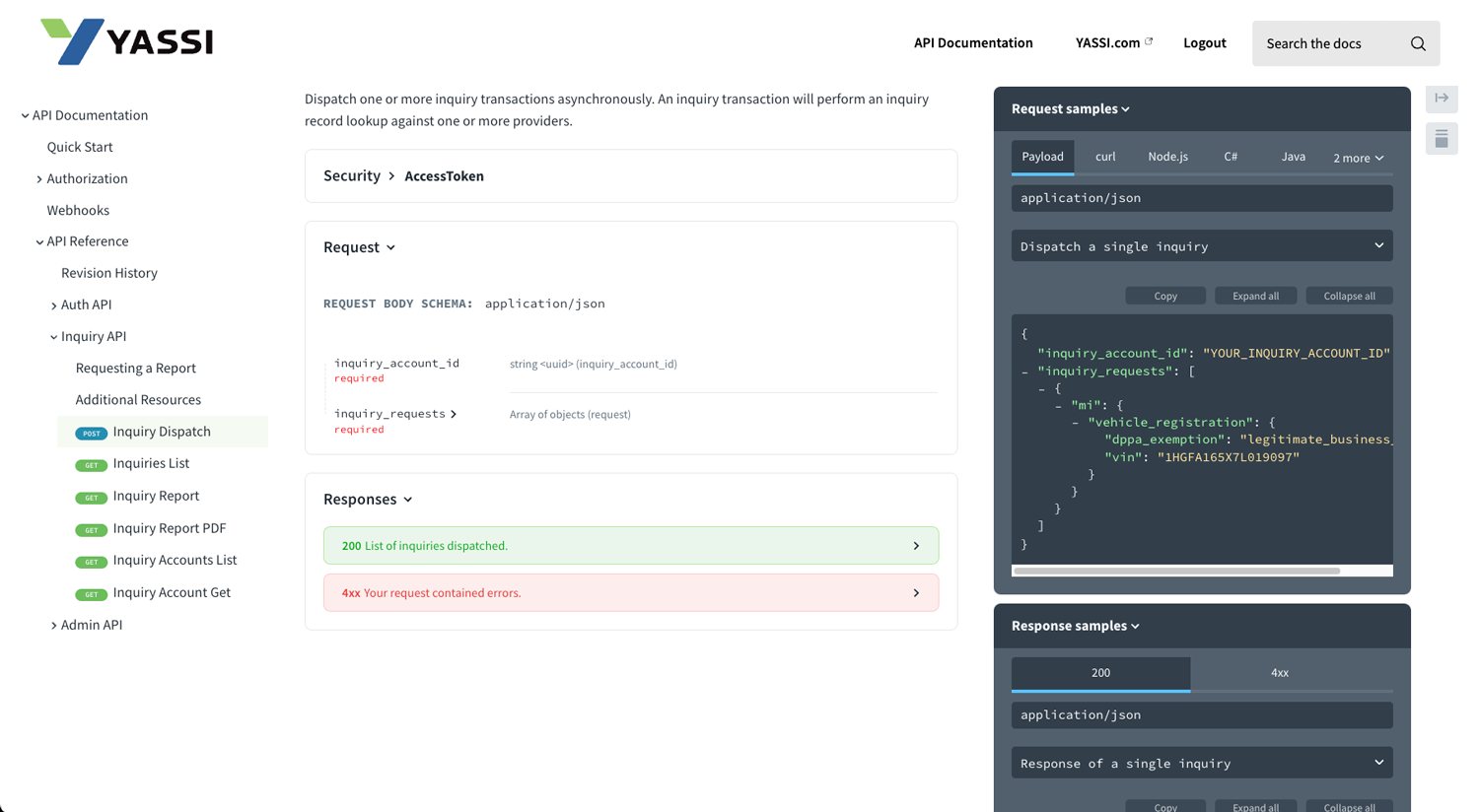Click the GET badge beside Inquiry Report PDF

point(91,529)
